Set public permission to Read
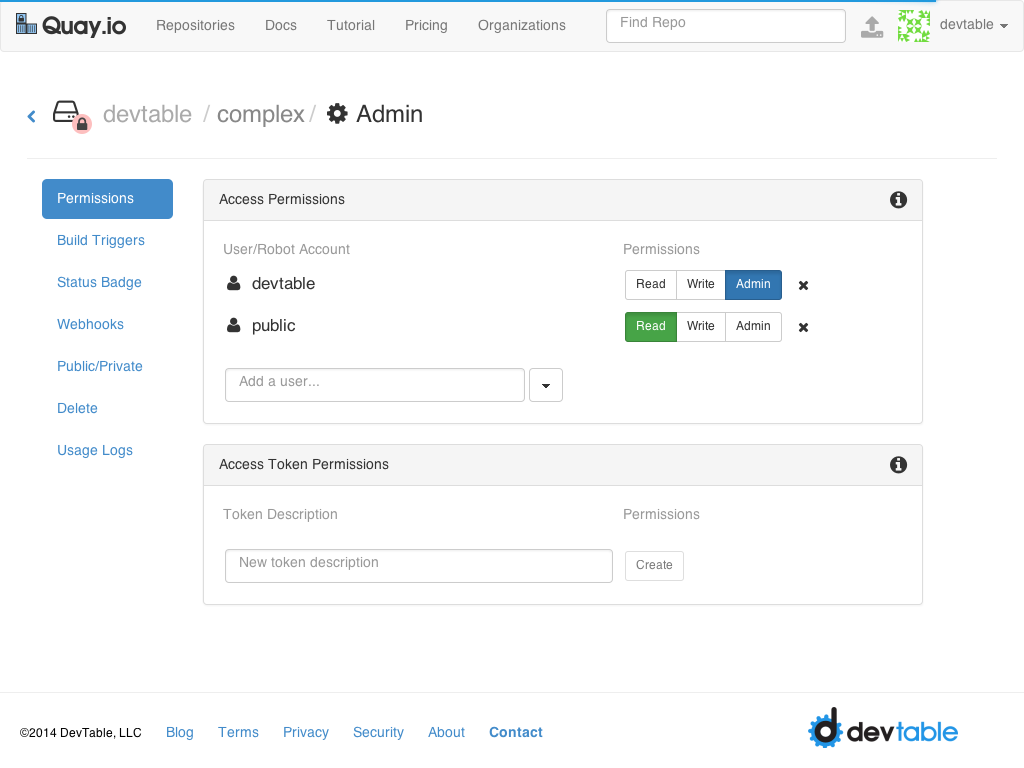 pos(650,327)
